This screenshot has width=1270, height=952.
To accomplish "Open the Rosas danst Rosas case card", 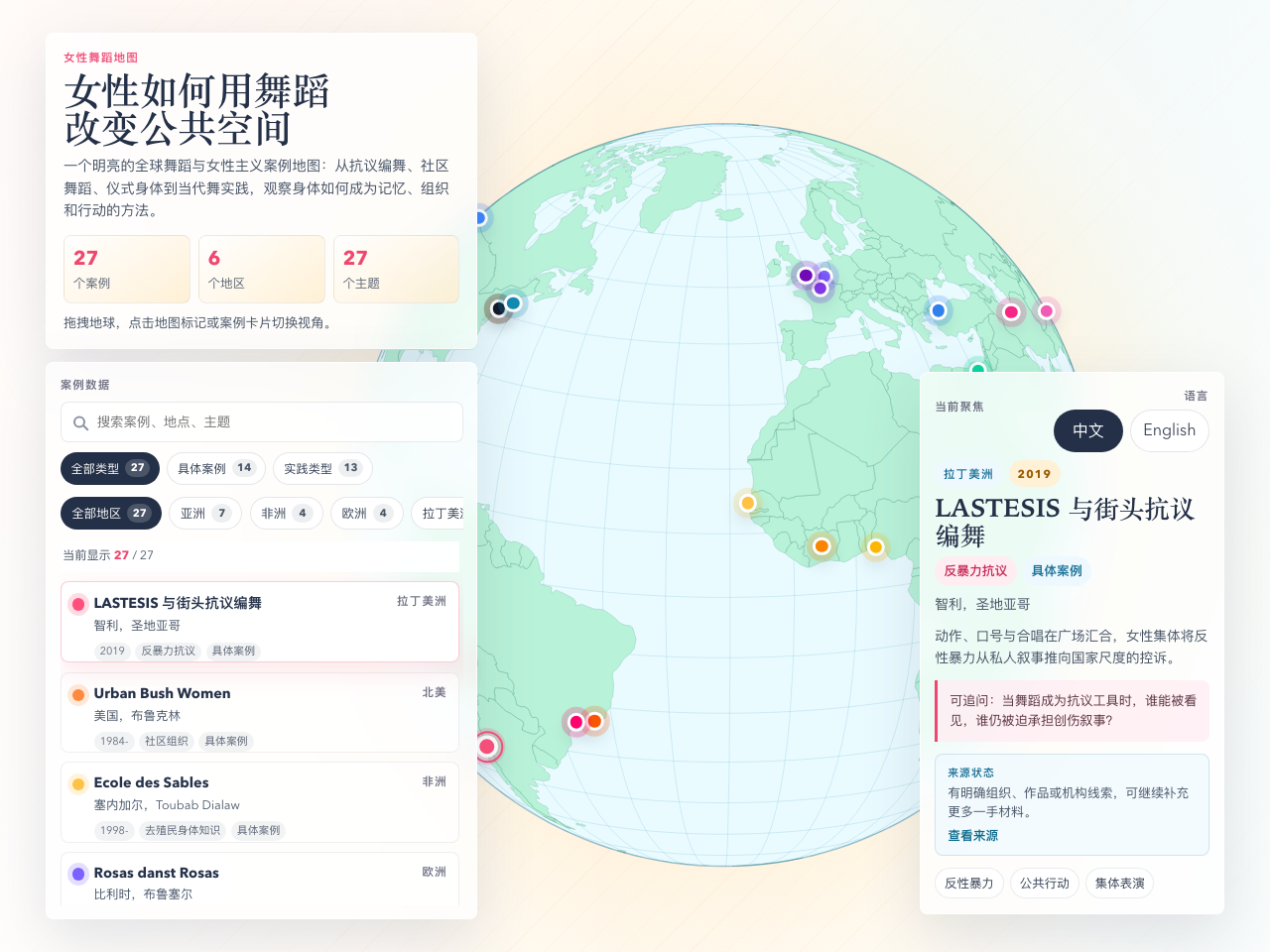I will point(260,879).
